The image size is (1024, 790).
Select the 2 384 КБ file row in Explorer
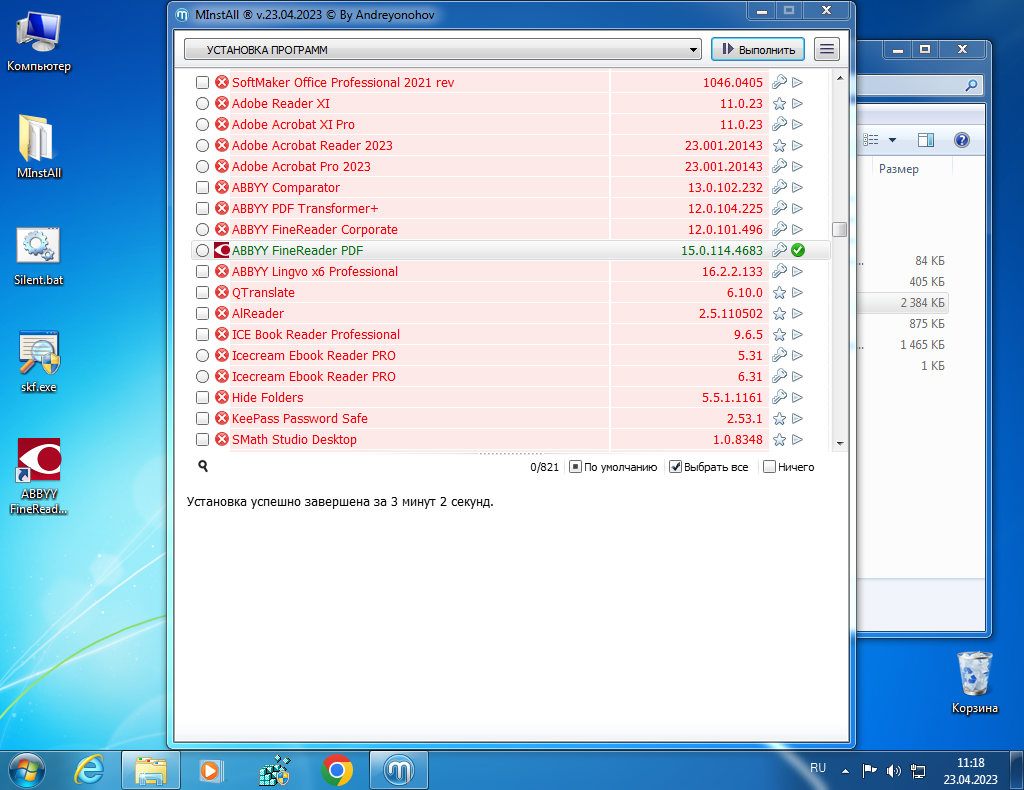click(x=903, y=302)
